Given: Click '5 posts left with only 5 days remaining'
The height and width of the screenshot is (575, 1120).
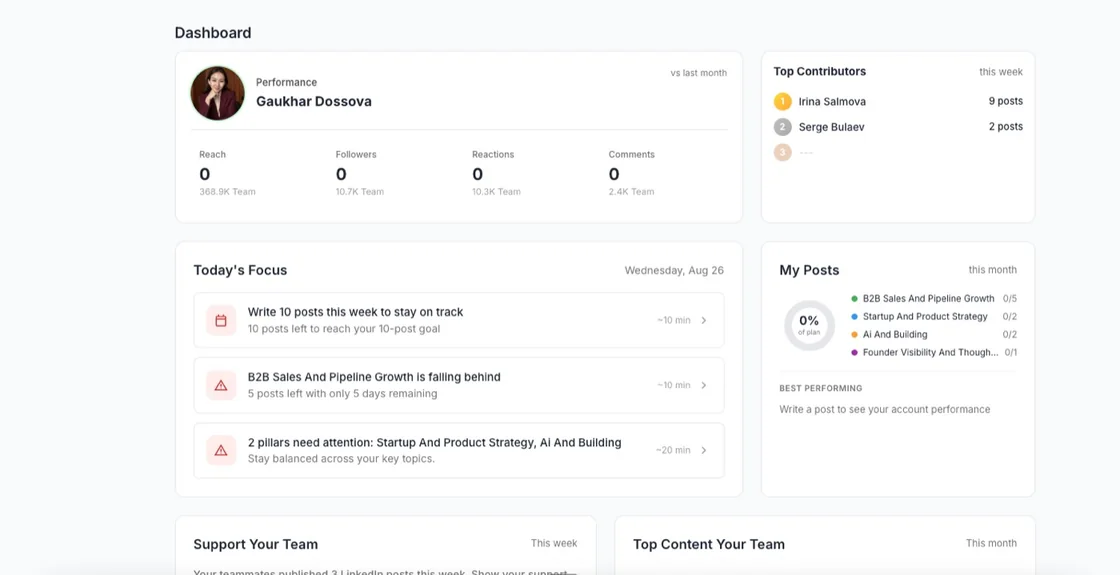Looking at the screenshot, I should pos(342,394).
